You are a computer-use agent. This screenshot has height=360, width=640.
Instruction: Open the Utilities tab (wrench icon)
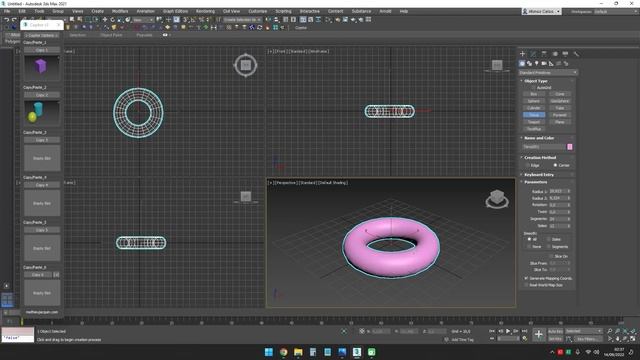pos(576,53)
